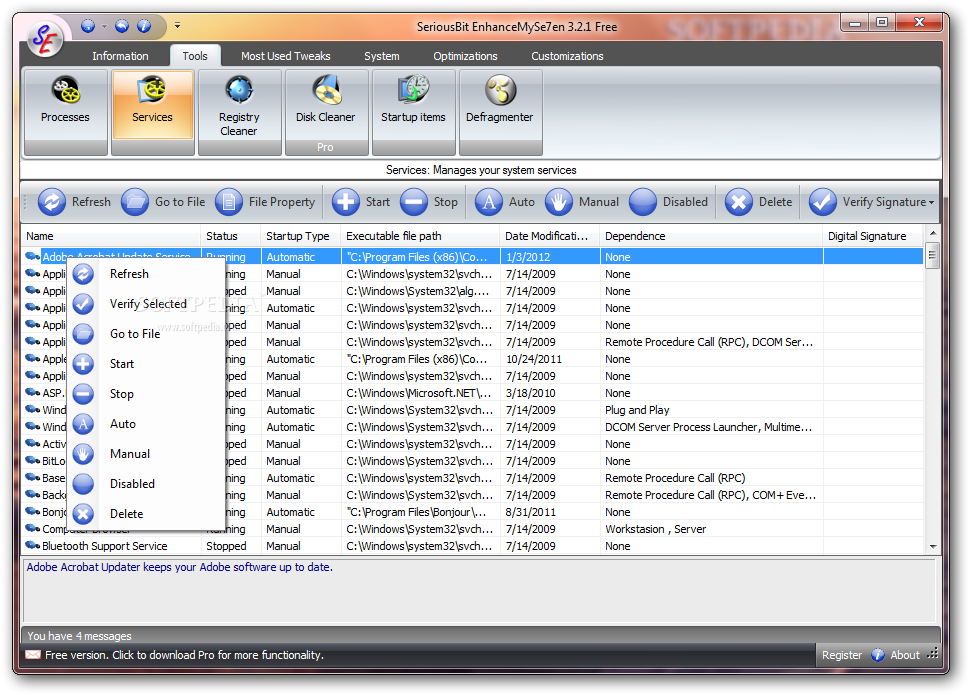Set startup to Auto via toolbar
This screenshot has width=970, height=695.
[505, 202]
